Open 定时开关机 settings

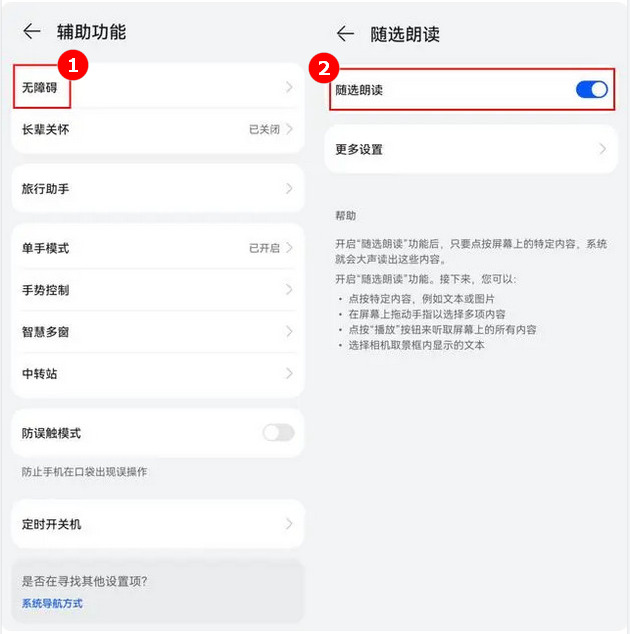158,524
